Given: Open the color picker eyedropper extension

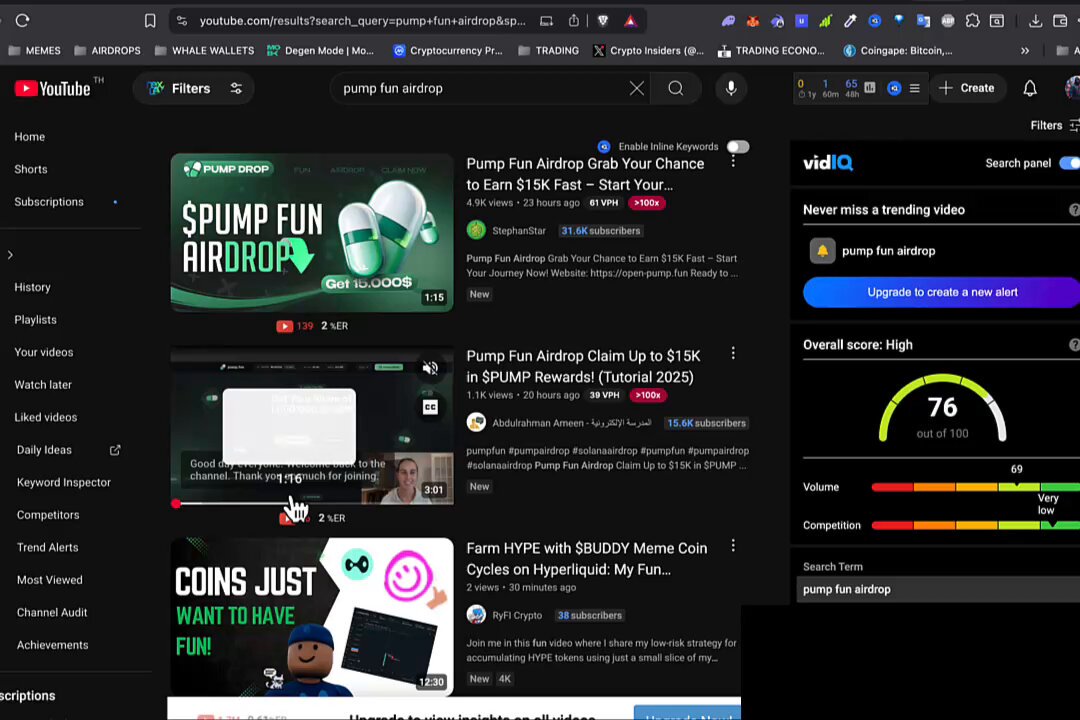Looking at the screenshot, I should tap(850, 21).
